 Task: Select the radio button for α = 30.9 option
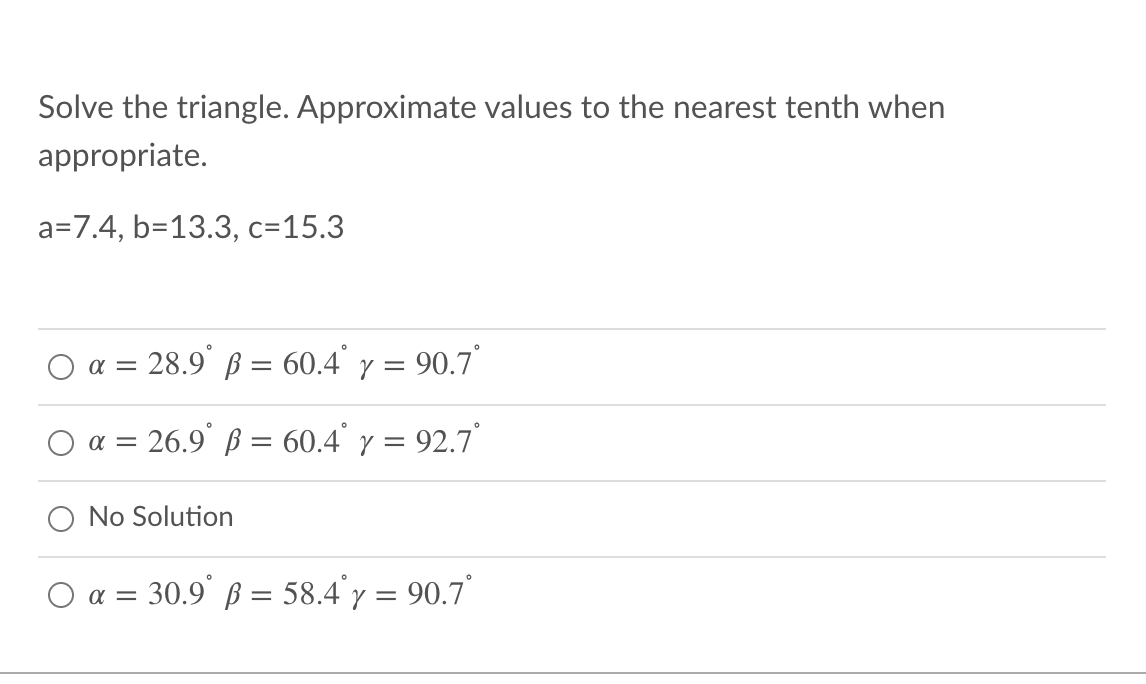(x=60, y=592)
